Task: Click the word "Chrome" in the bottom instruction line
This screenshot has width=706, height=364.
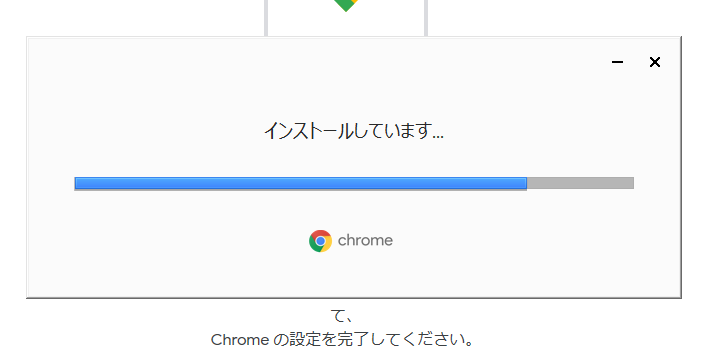Action: pos(240,340)
